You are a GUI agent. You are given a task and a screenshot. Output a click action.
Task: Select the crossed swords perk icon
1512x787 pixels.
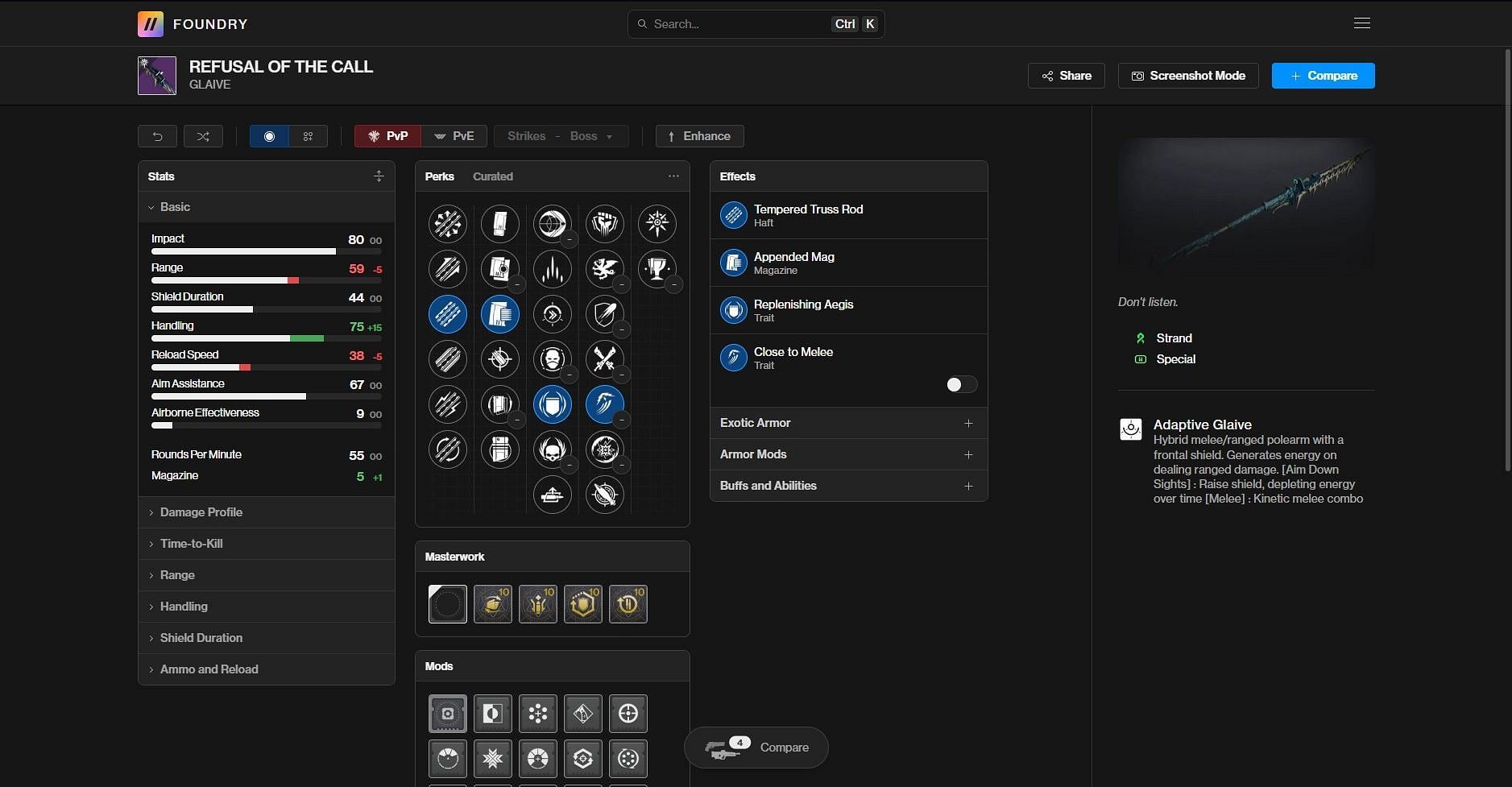pyautogui.click(x=605, y=359)
